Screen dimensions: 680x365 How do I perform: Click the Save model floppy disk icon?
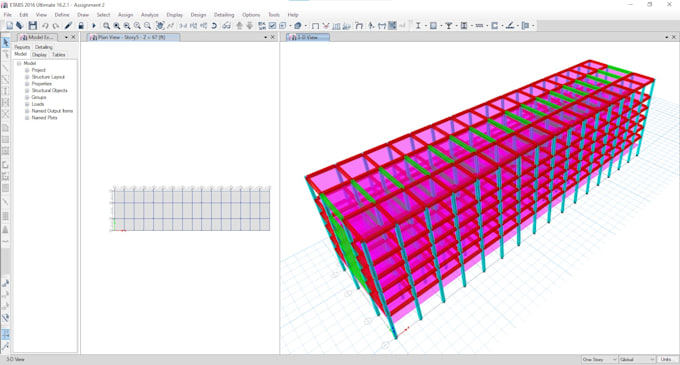tap(33, 26)
